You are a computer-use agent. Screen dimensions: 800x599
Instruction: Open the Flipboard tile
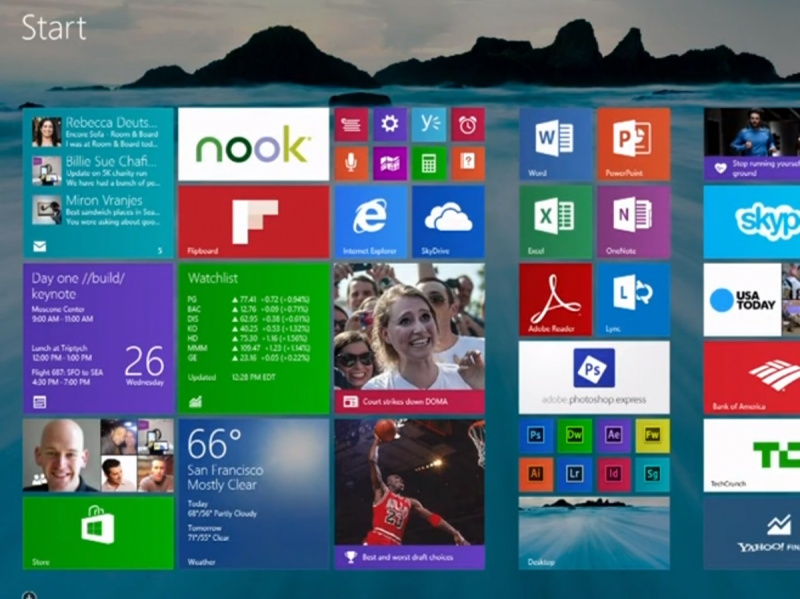pos(253,222)
